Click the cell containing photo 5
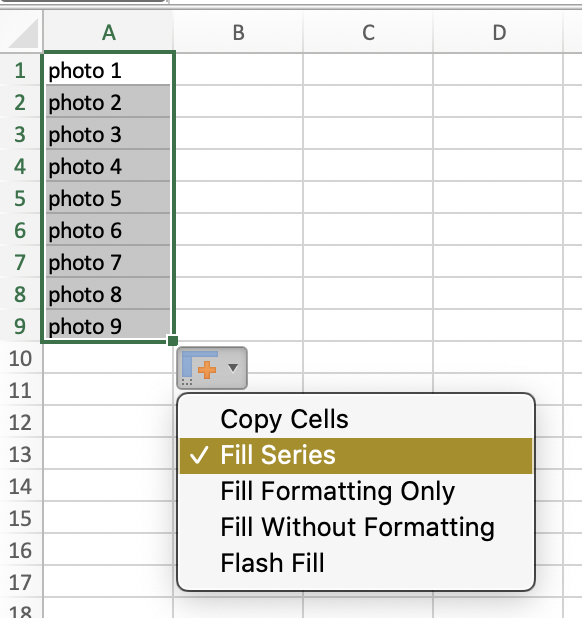This screenshot has width=582, height=618. coord(108,197)
